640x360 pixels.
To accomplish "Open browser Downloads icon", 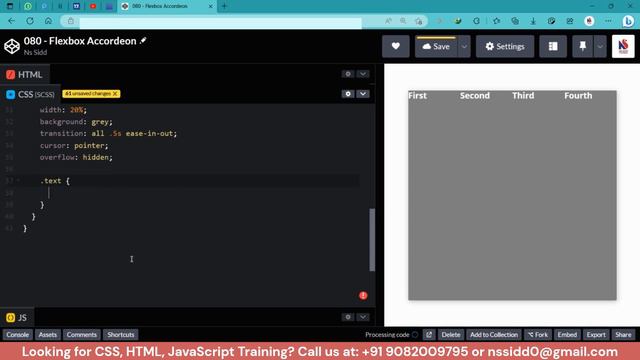I will pos(533,21).
